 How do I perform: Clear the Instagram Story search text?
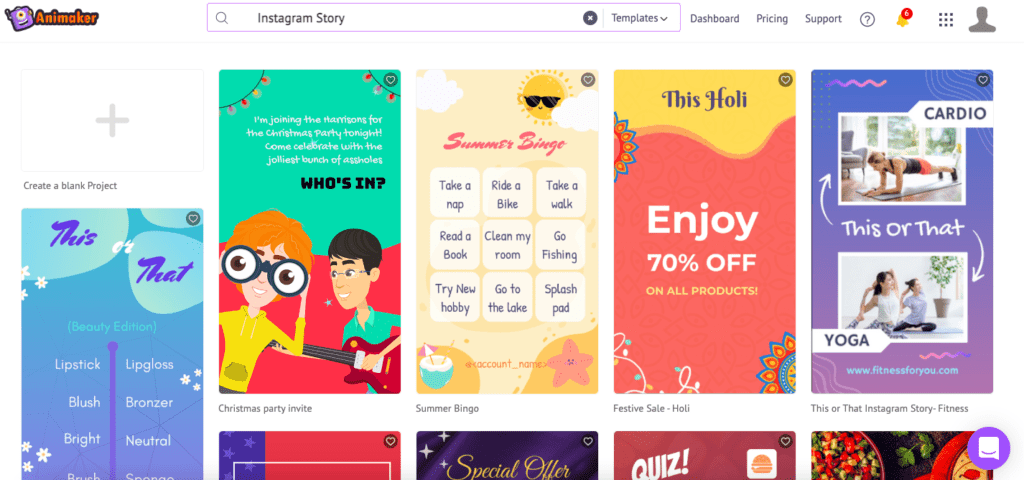[590, 18]
